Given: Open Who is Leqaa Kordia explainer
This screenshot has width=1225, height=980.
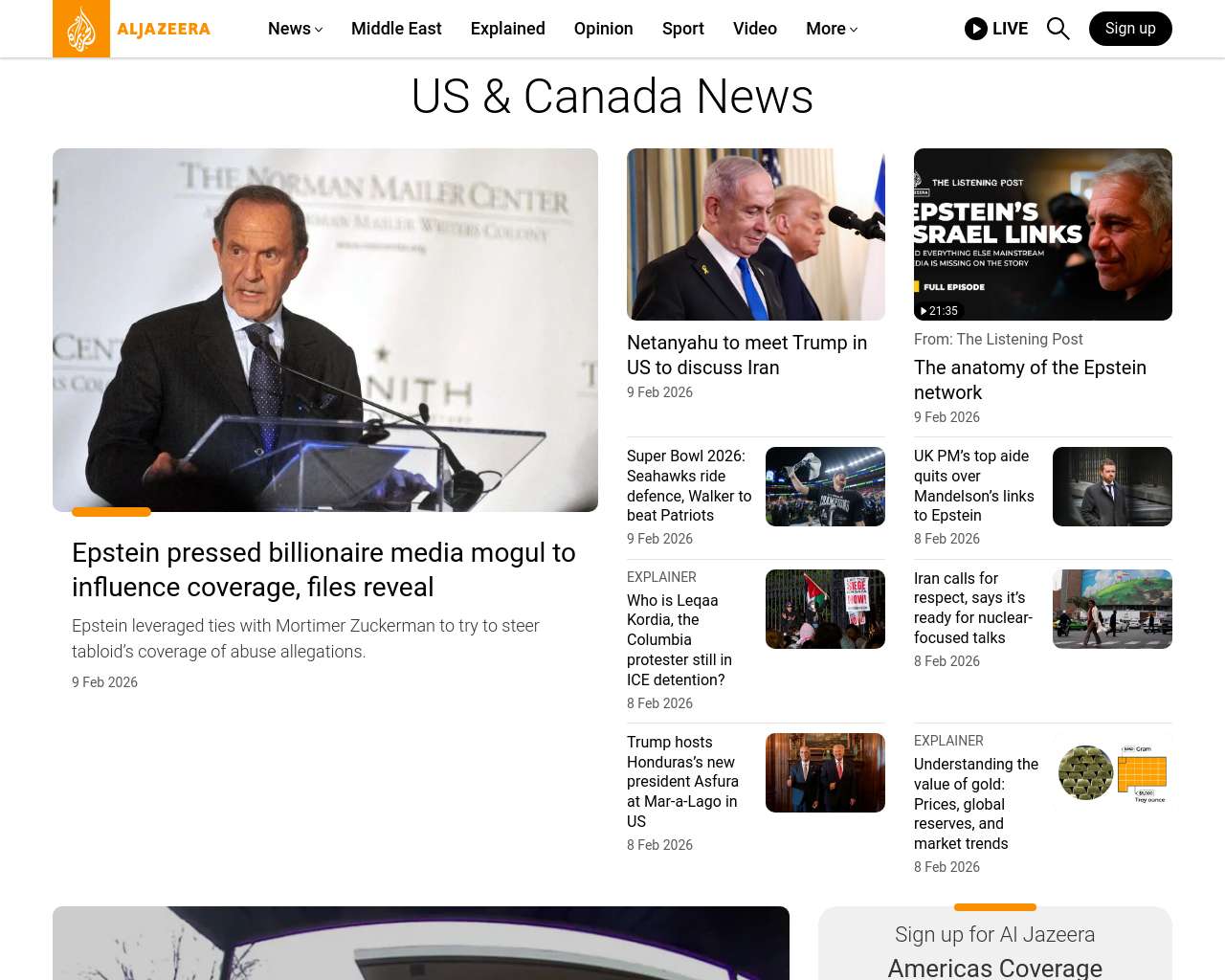Looking at the screenshot, I should 679,639.
